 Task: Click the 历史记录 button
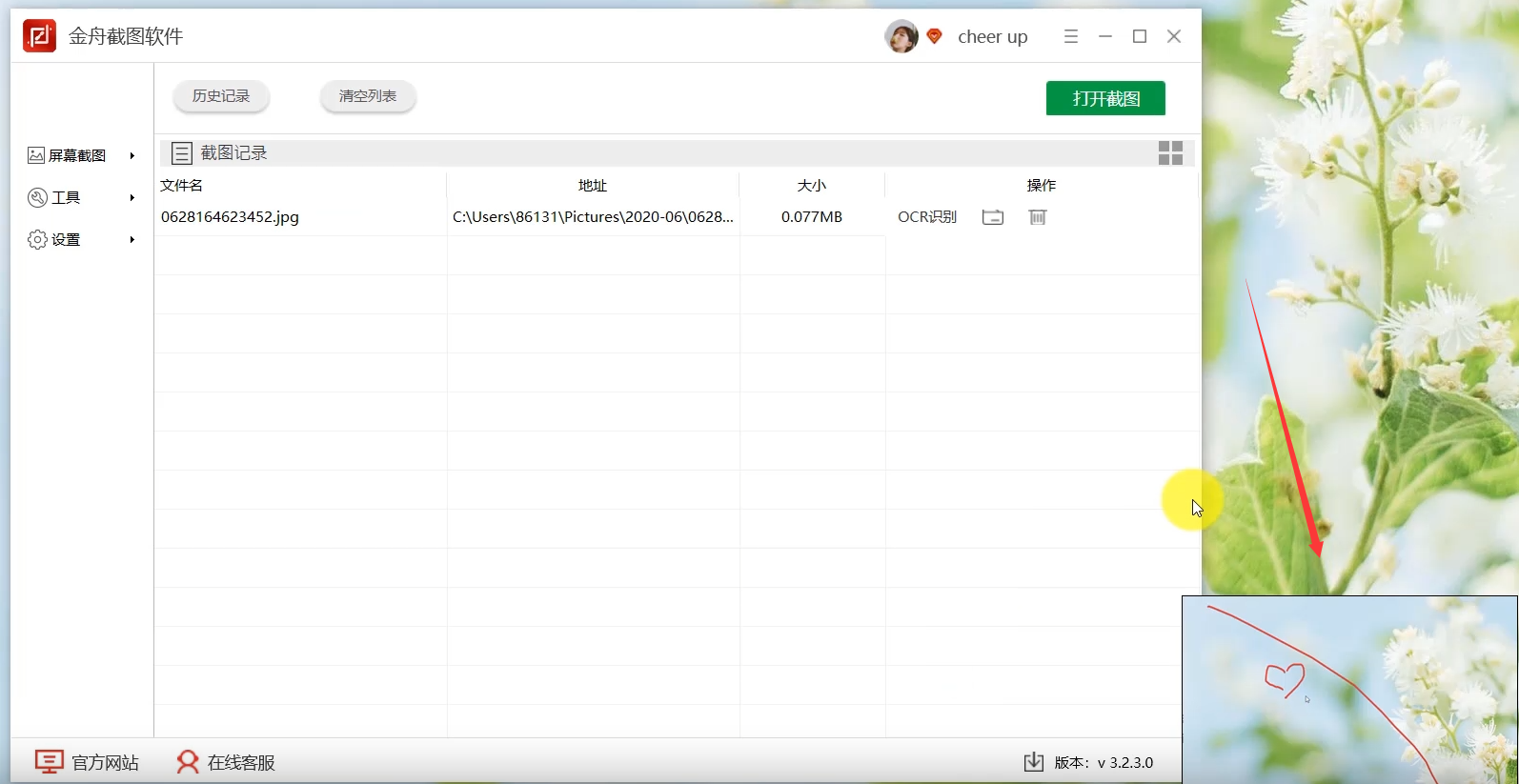tap(221, 96)
